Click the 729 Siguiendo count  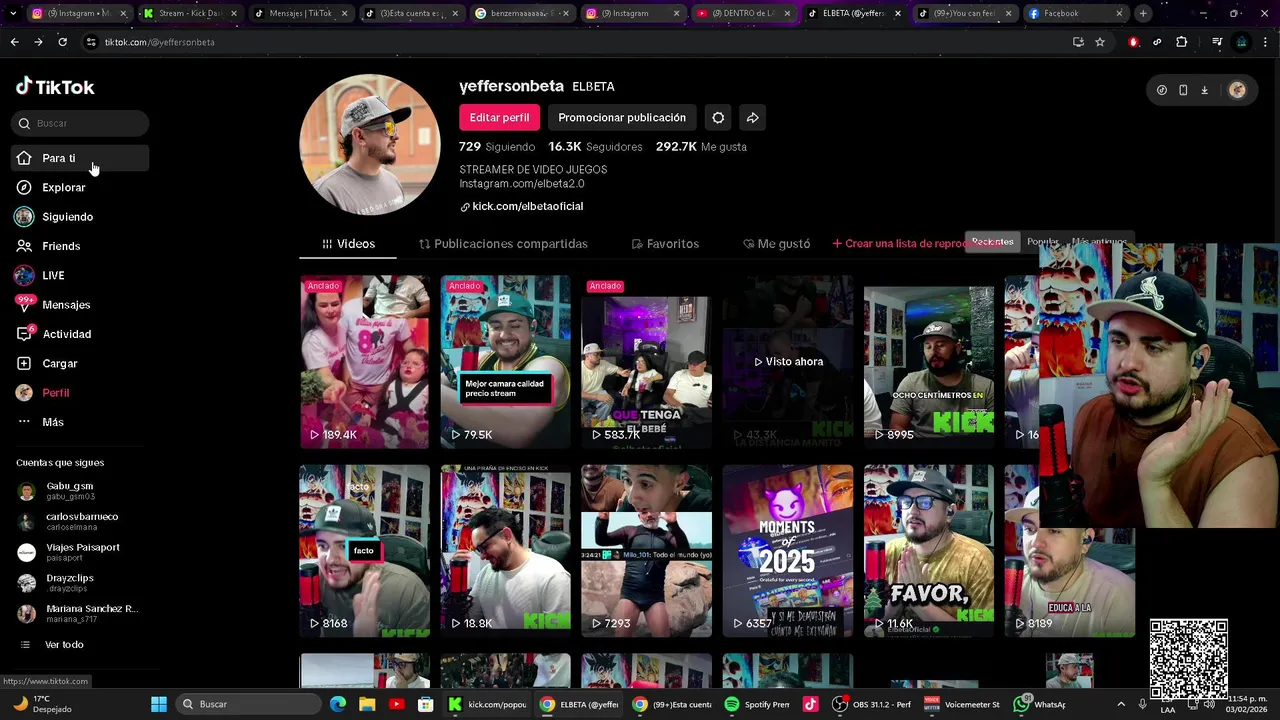click(497, 147)
